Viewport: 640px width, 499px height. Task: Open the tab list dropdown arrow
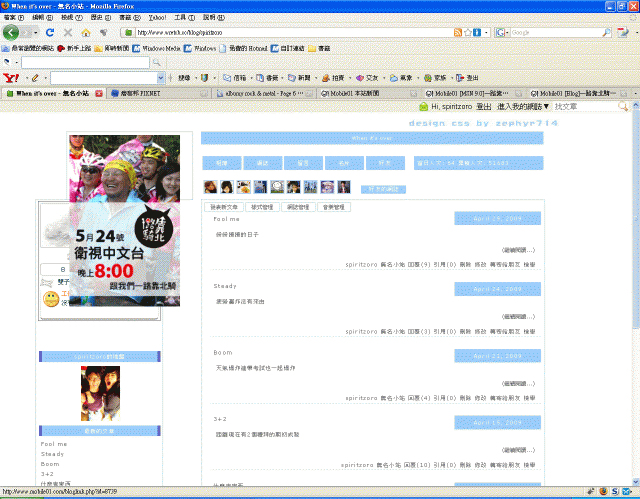[x=636, y=93]
